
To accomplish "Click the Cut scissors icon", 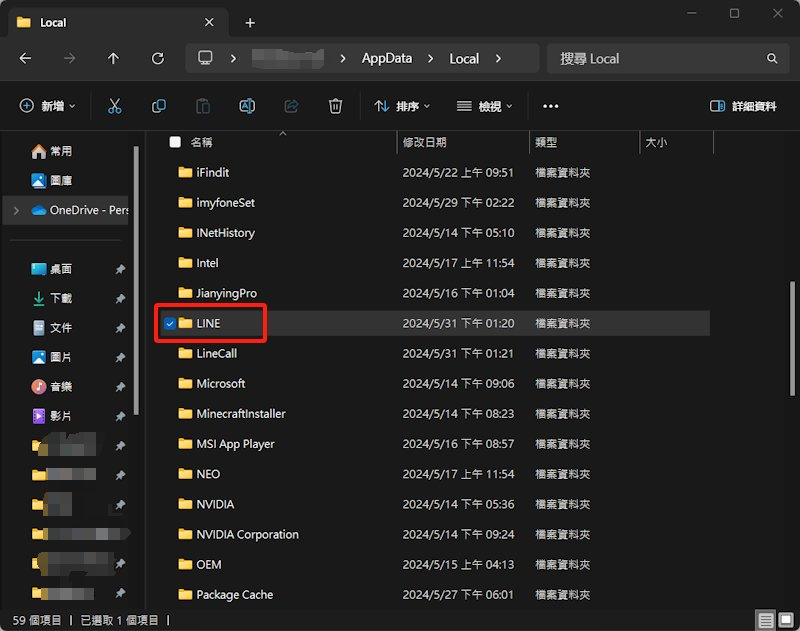I will coord(115,106).
